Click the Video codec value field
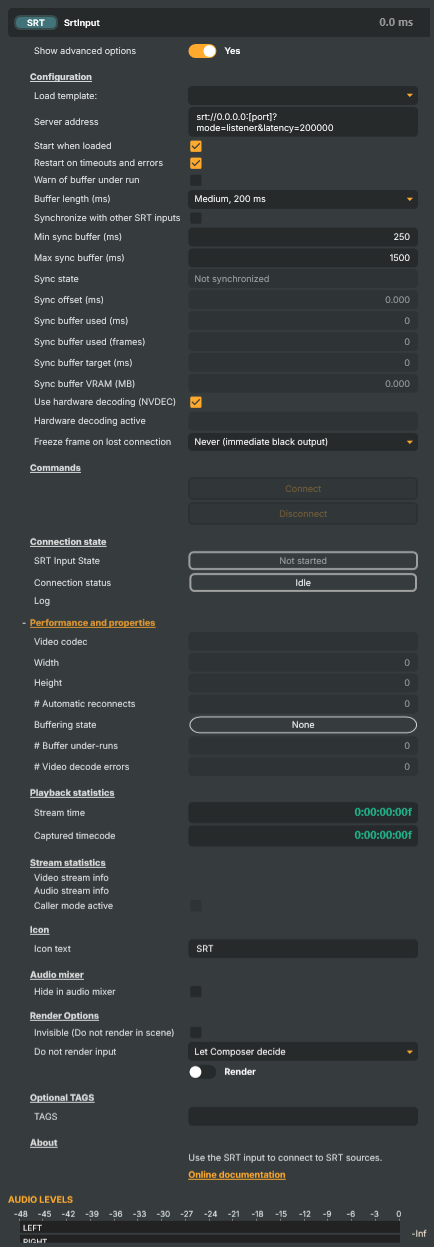The image size is (434, 1247). click(x=303, y=642)
